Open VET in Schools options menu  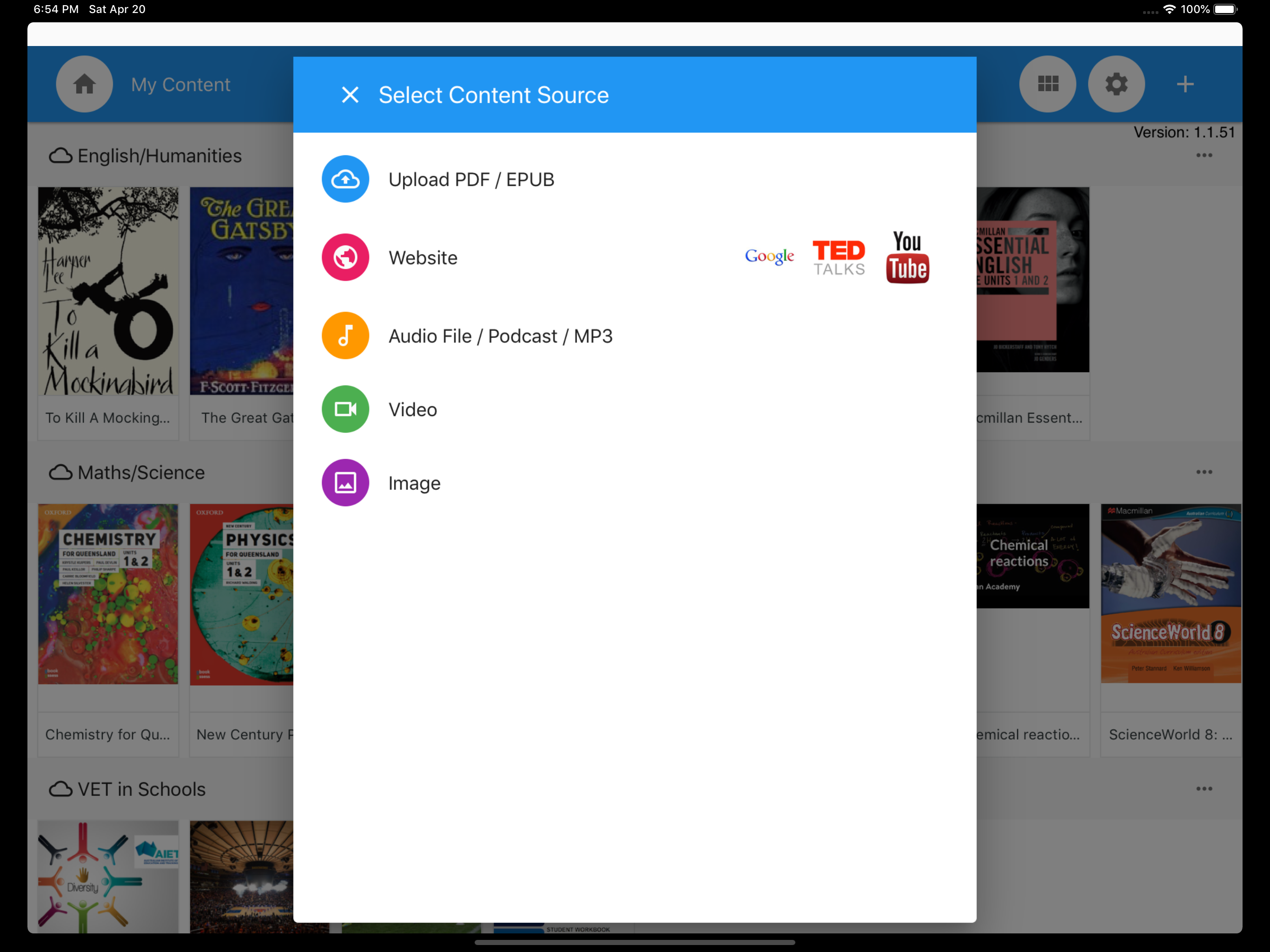click(x=1204, y=788)
